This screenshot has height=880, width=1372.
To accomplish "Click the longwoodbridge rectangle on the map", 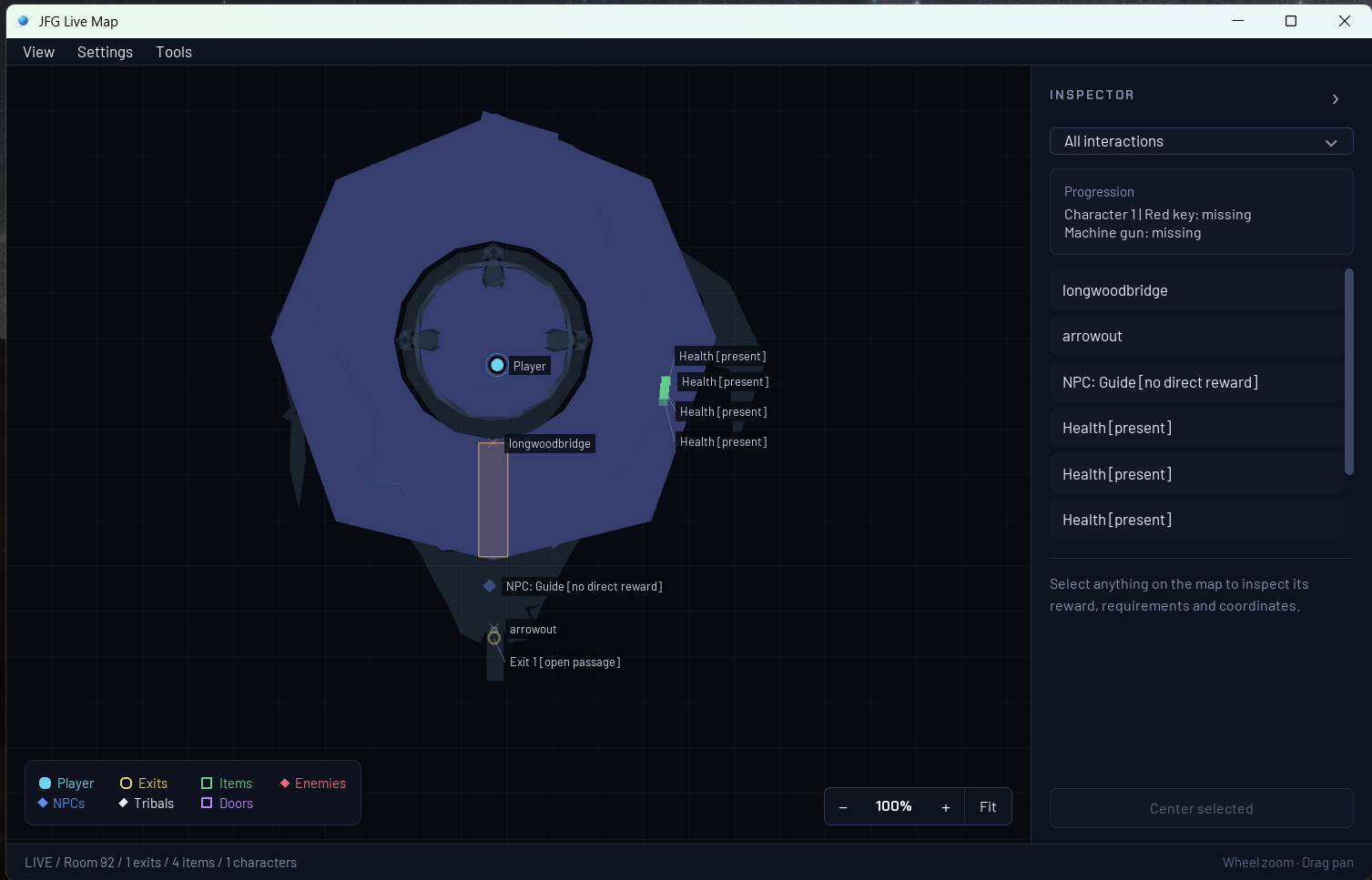I will (x=493, y=500).
